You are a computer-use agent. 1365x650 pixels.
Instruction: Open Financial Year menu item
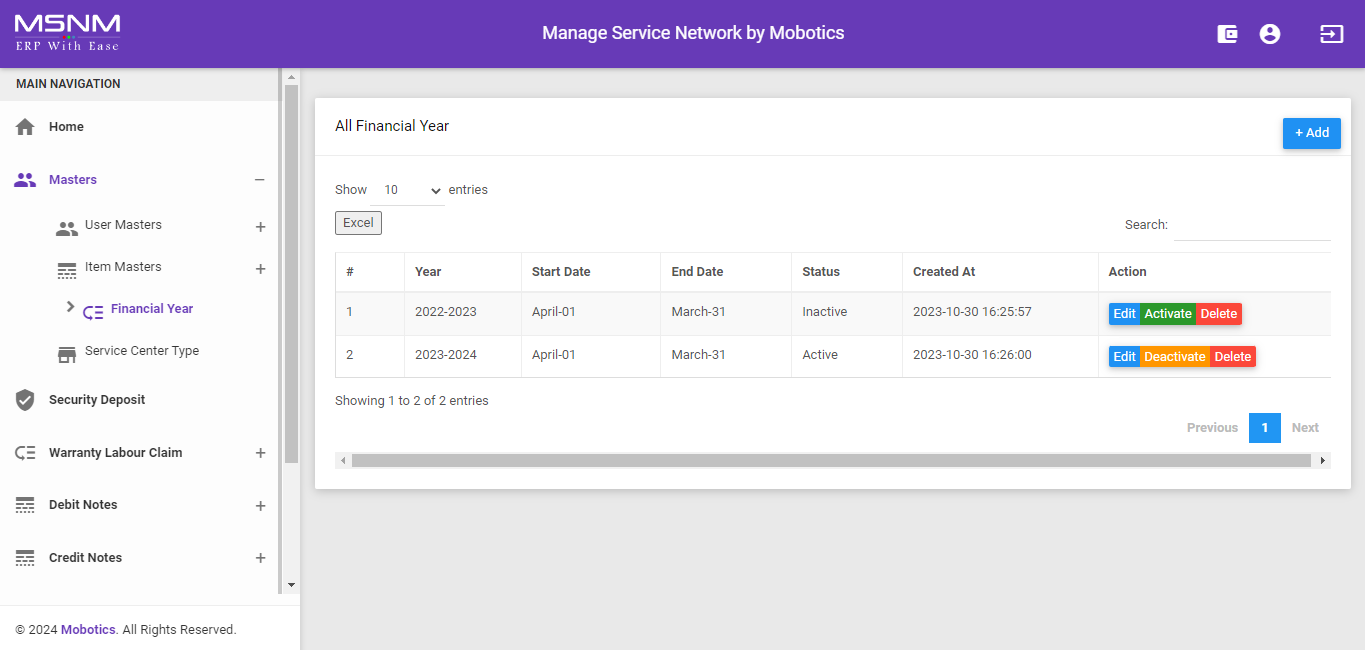pyautogui.click(x=152, y=309)
